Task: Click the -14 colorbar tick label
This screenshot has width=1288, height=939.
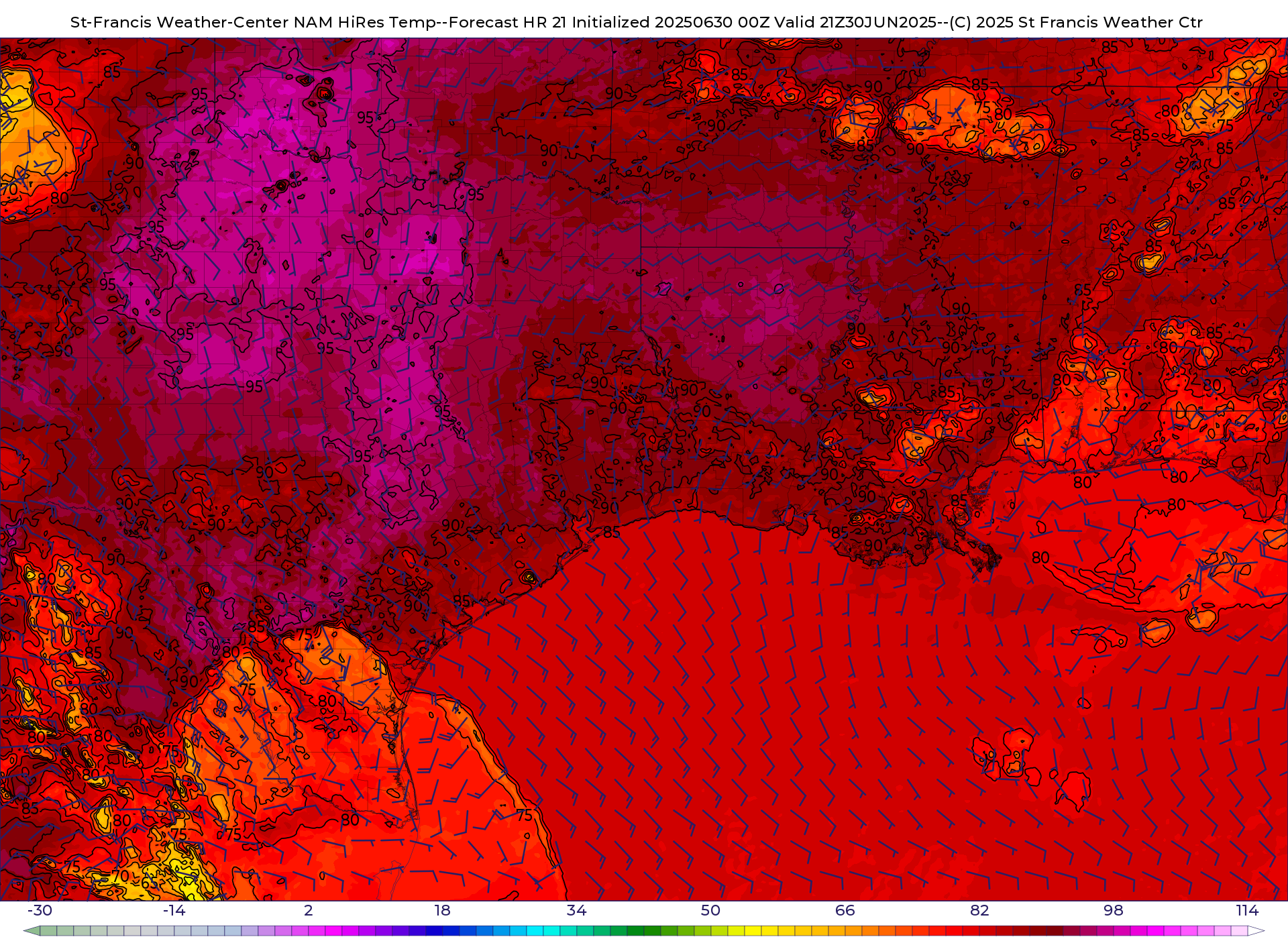Action: coord(174,910)
